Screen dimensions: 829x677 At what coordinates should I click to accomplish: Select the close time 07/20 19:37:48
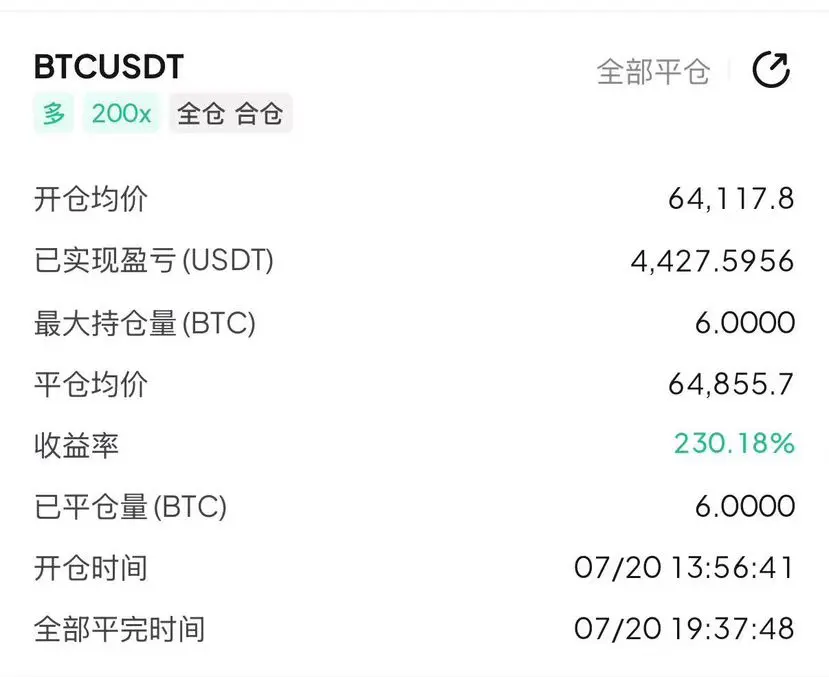click(684, 629)
